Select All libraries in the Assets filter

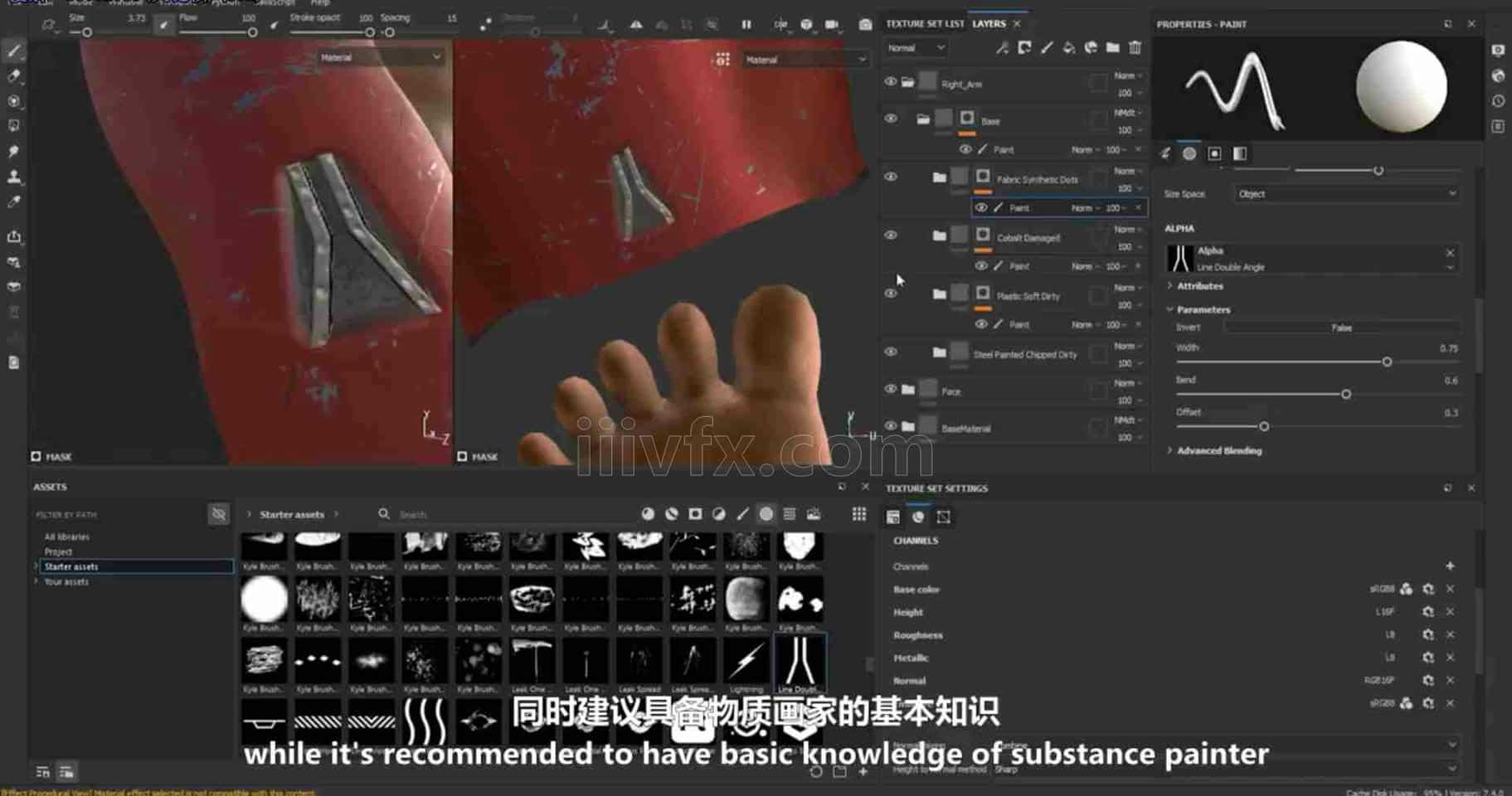67,536
